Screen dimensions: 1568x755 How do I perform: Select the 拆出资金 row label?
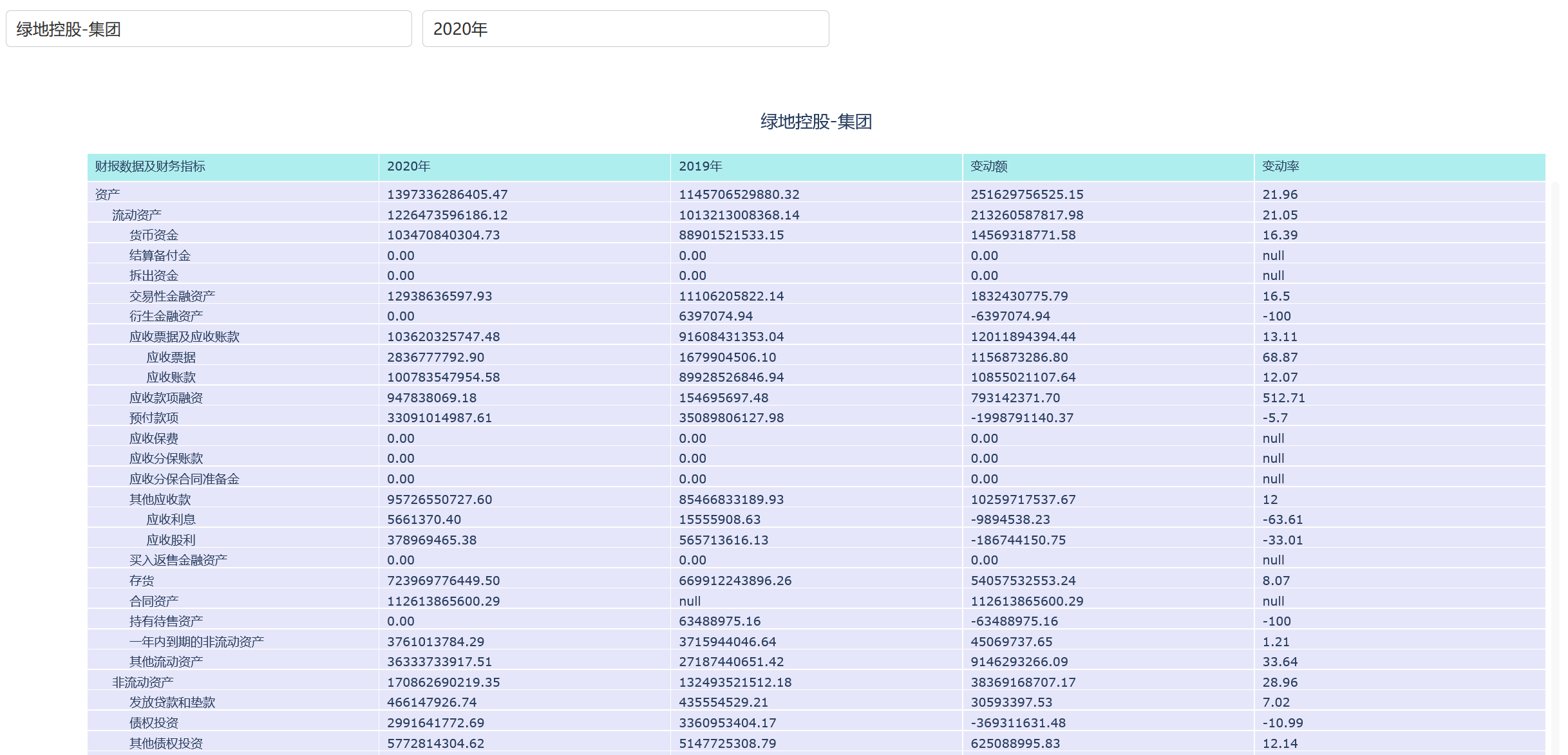click(154, 275)
